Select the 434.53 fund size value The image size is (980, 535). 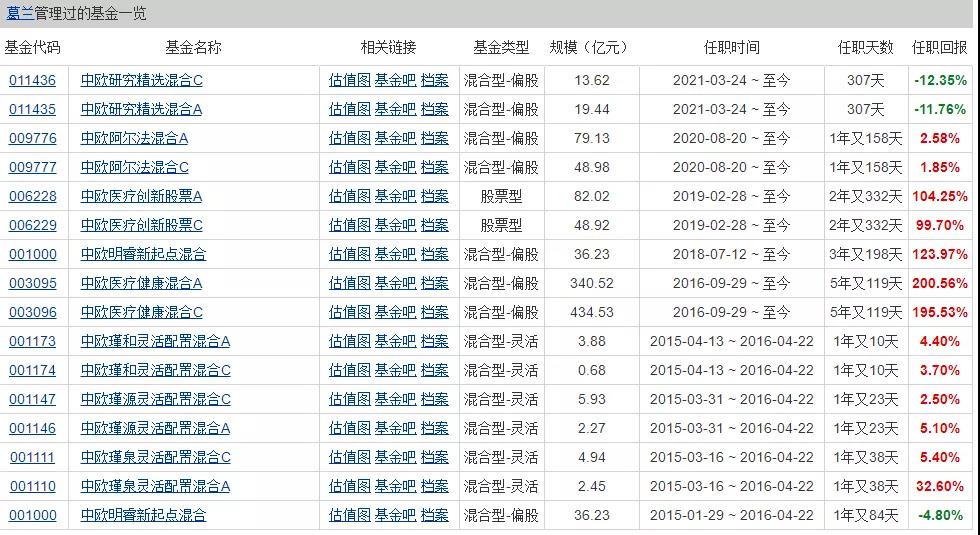[x=592, y=312]
